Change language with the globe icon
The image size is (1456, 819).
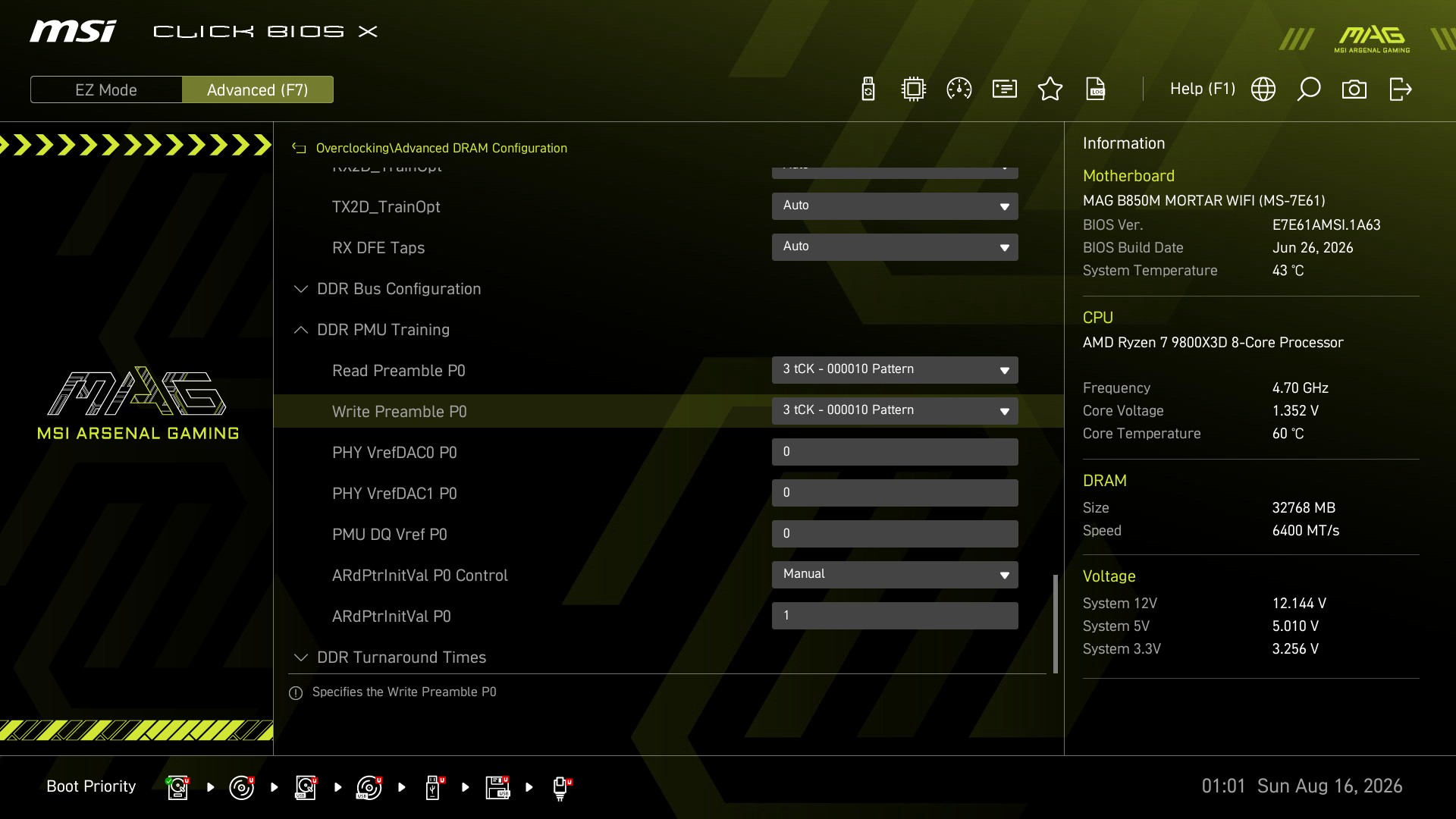click(x=1263, y=89)
